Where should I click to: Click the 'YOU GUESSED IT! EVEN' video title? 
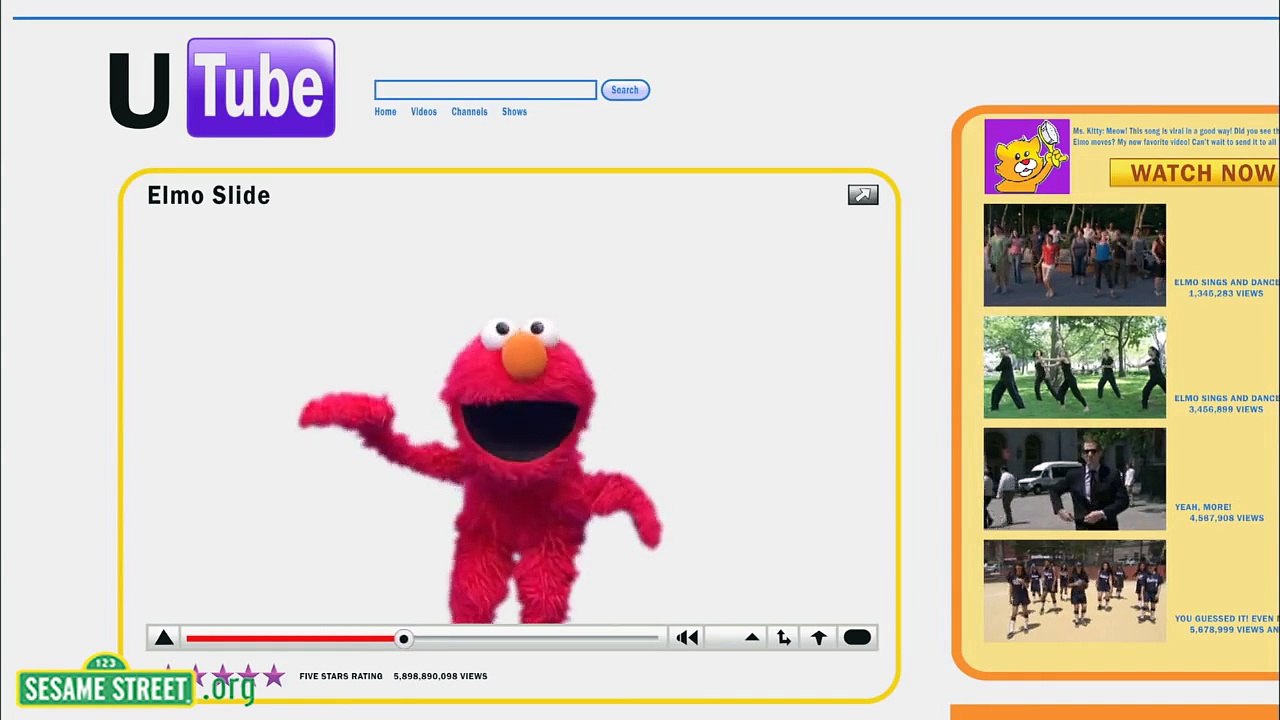(1226, 619)
